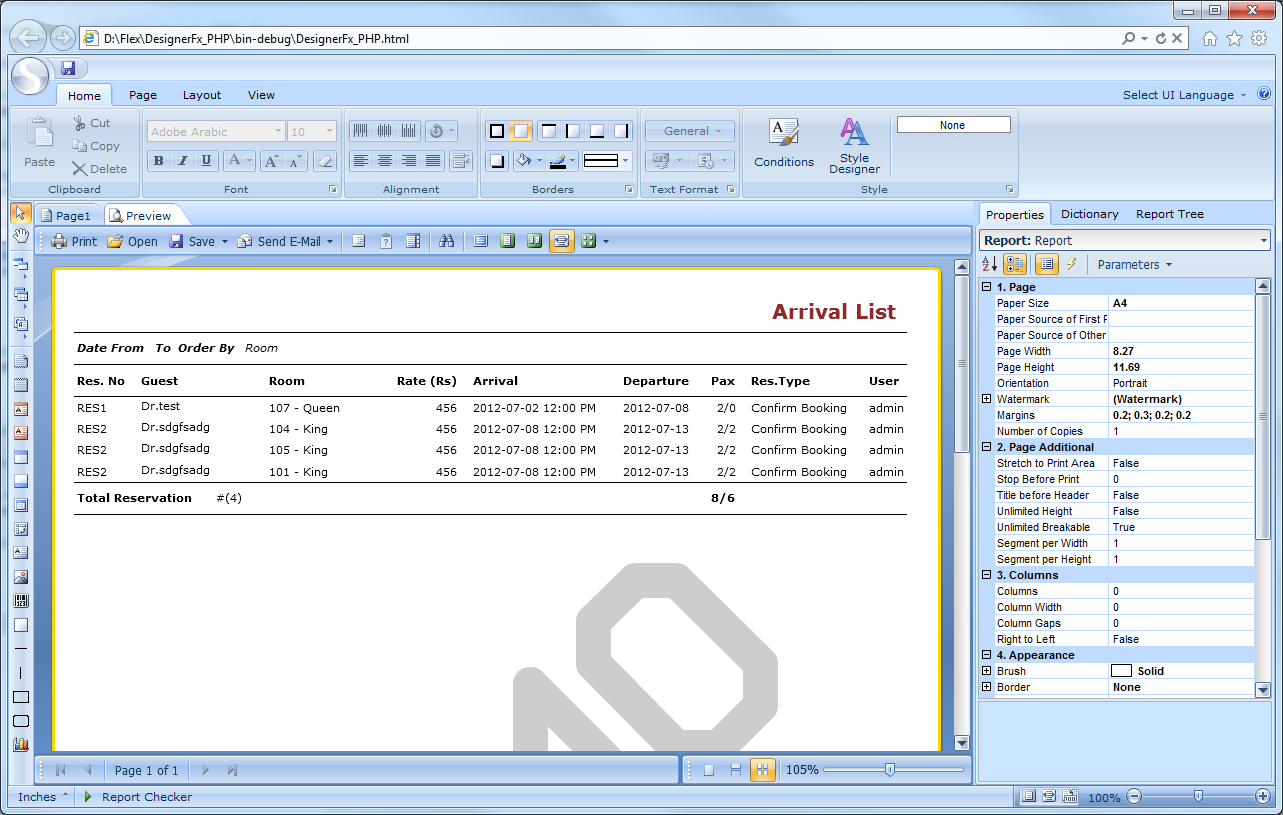Go to the first page in the preview navigator
1283x815 pixels.
(x=61, y=770)
